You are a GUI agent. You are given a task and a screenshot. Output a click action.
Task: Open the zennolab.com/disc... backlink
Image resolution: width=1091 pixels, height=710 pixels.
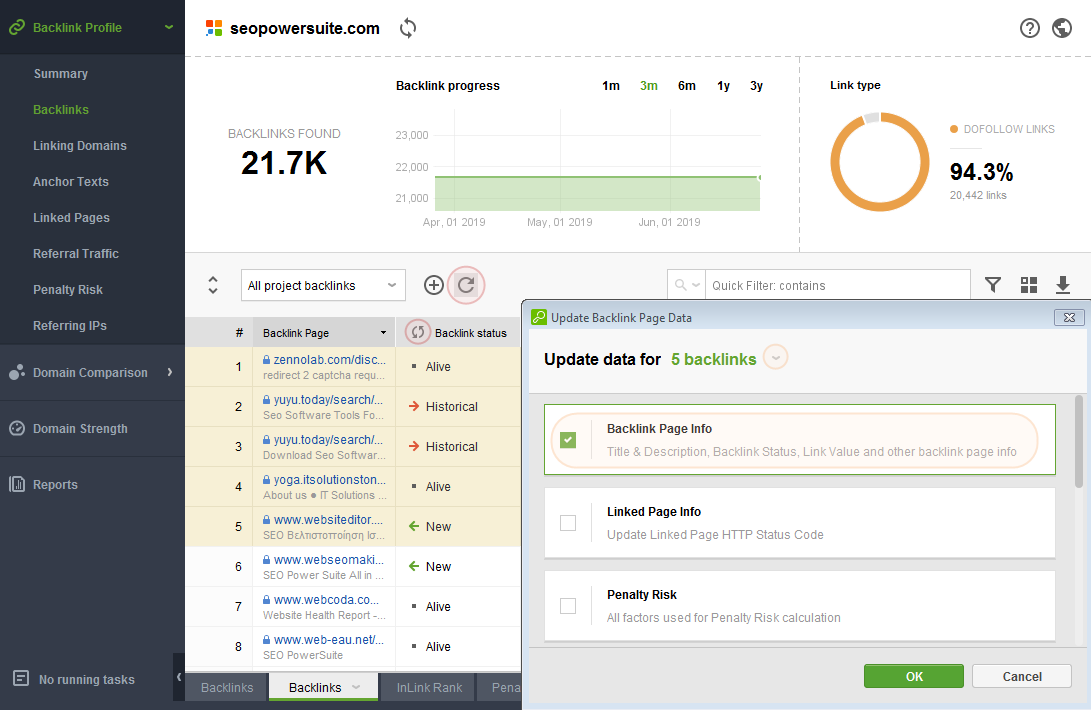[x=329, y=360]
